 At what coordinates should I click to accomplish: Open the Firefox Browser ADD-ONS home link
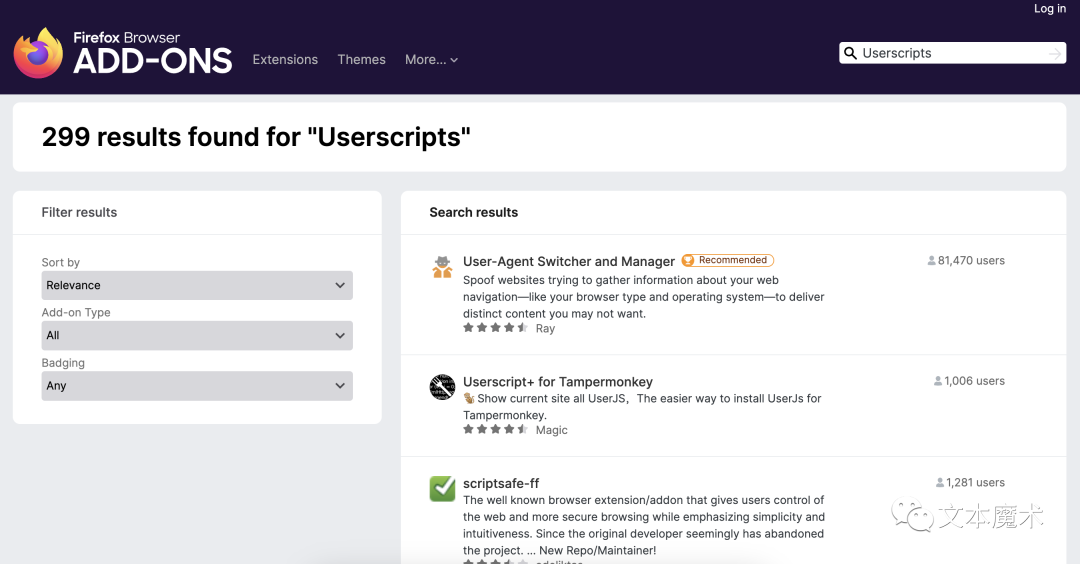click(123, 53)
